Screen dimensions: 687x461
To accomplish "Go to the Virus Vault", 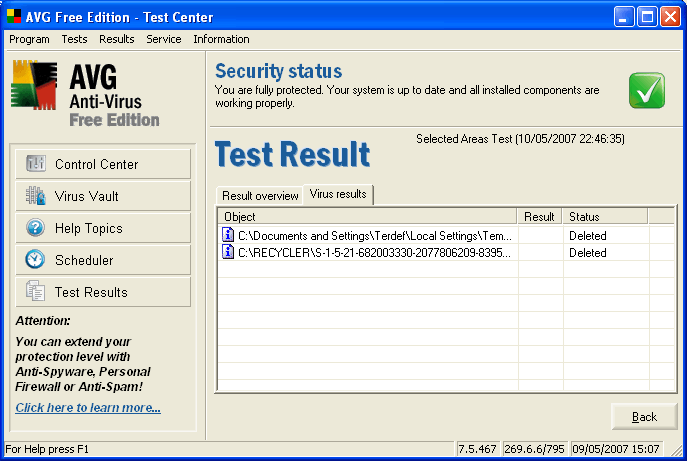I will [103, 196].
